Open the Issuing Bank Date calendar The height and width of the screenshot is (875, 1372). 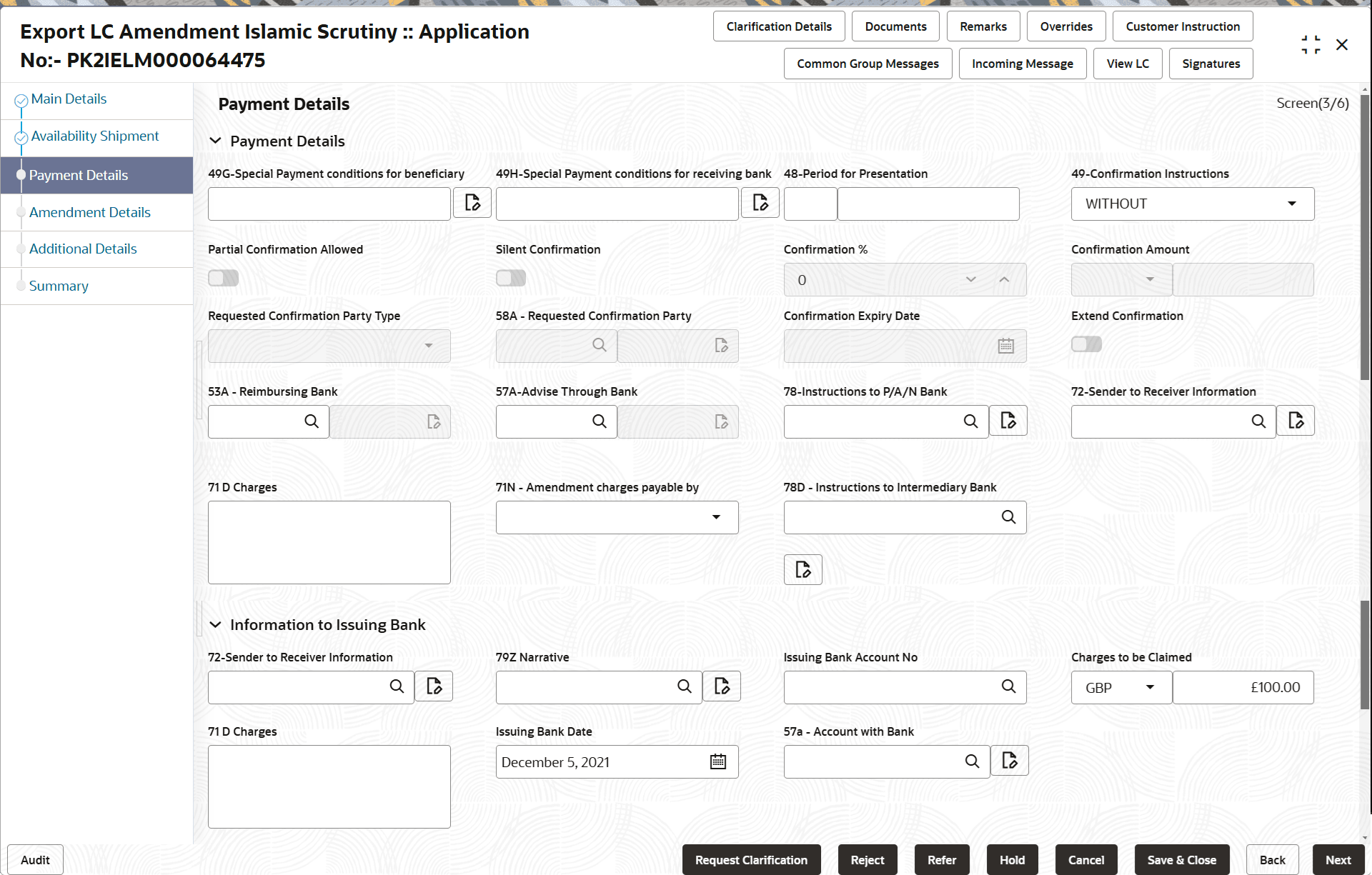click(717, 761)
